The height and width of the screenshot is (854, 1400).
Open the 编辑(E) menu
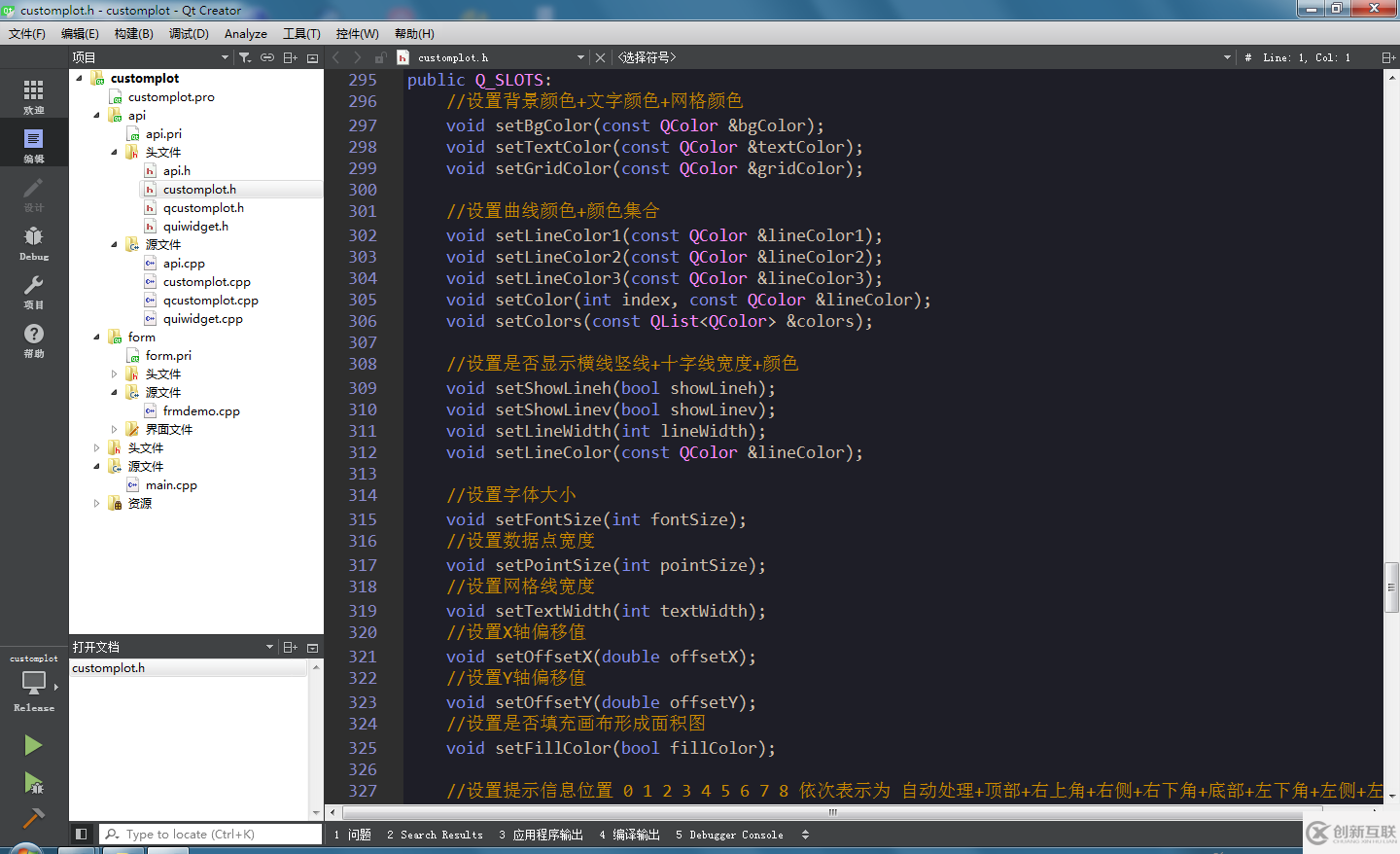(80, 33)
